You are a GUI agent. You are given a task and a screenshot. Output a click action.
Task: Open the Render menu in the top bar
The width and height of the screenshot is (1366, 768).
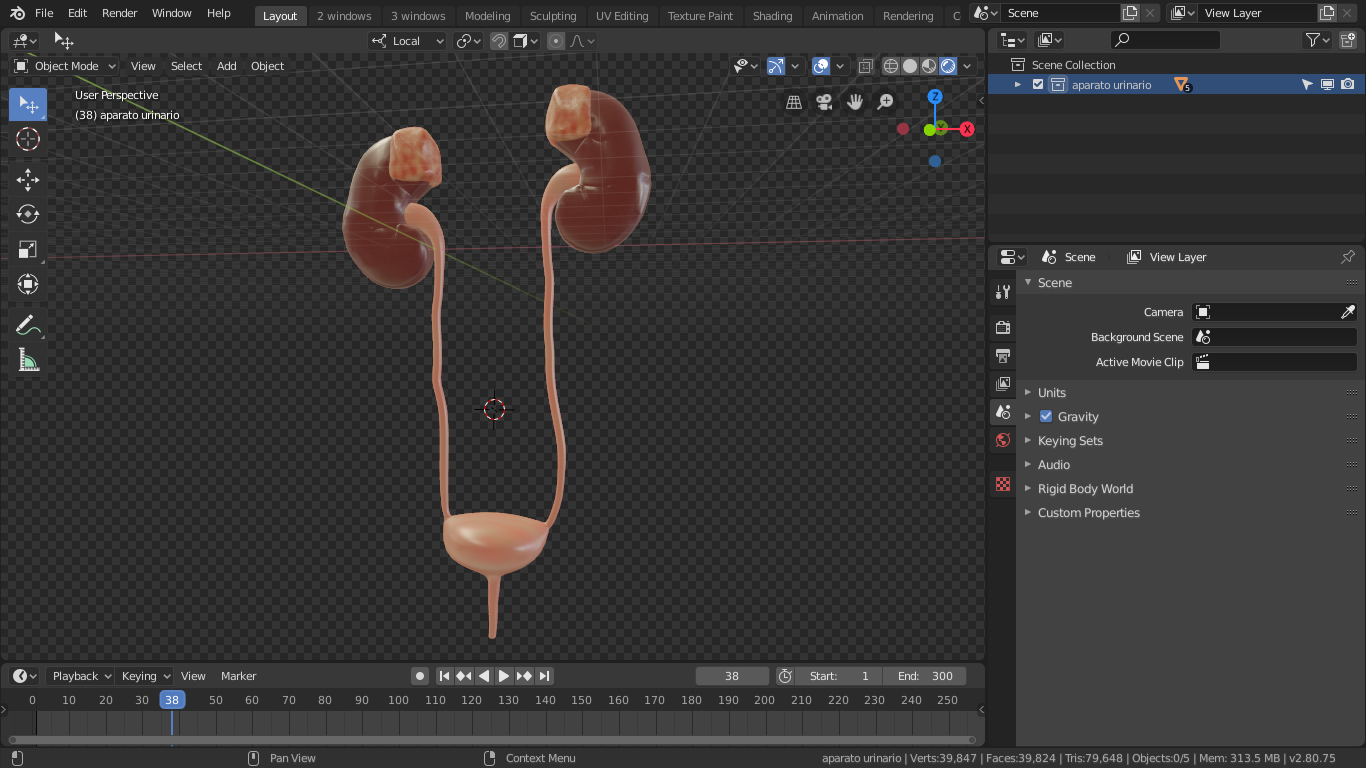[119, 13]
